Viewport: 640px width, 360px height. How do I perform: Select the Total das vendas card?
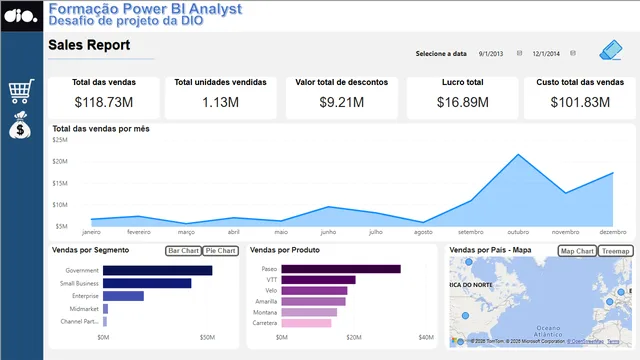pyautogui.click(x=104, y=98)
